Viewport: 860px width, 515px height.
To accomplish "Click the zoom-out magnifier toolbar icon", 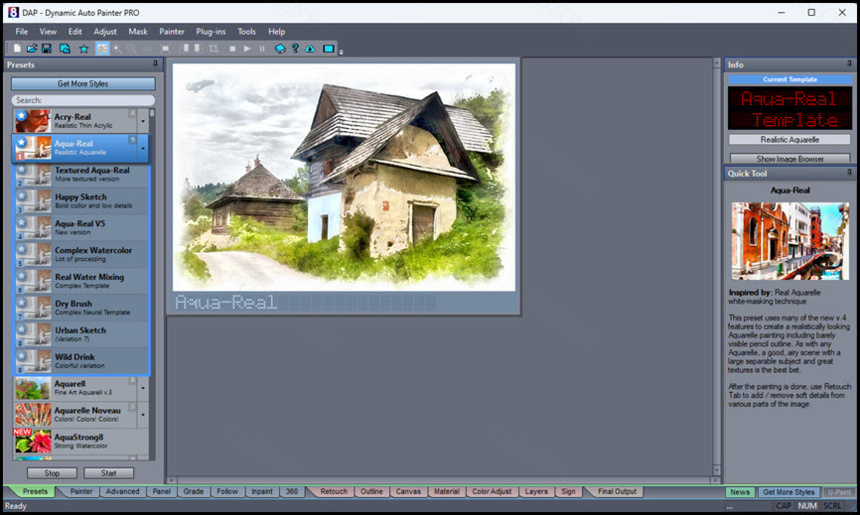I will click(x=132, y=49).
